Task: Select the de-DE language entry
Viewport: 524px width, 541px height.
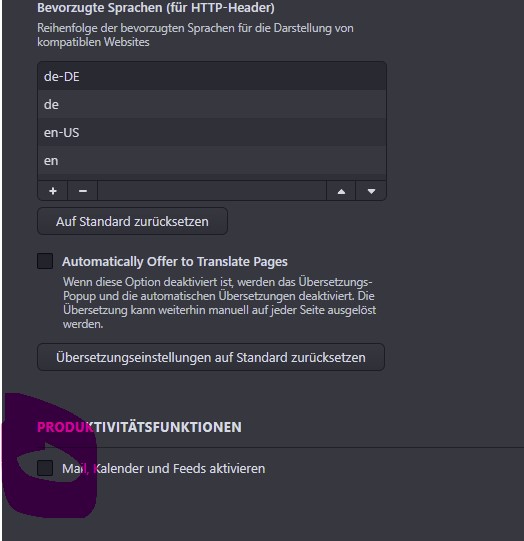Action: 212,76
